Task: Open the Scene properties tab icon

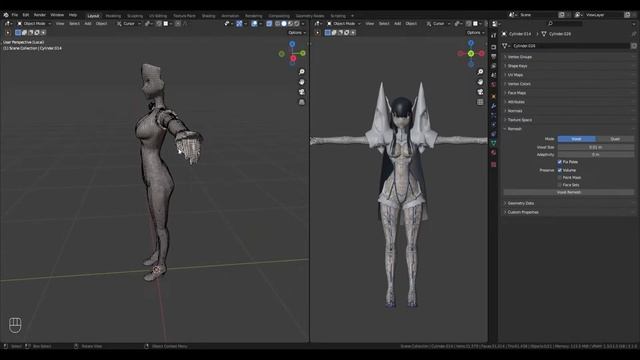Action: tap(493, 75)
